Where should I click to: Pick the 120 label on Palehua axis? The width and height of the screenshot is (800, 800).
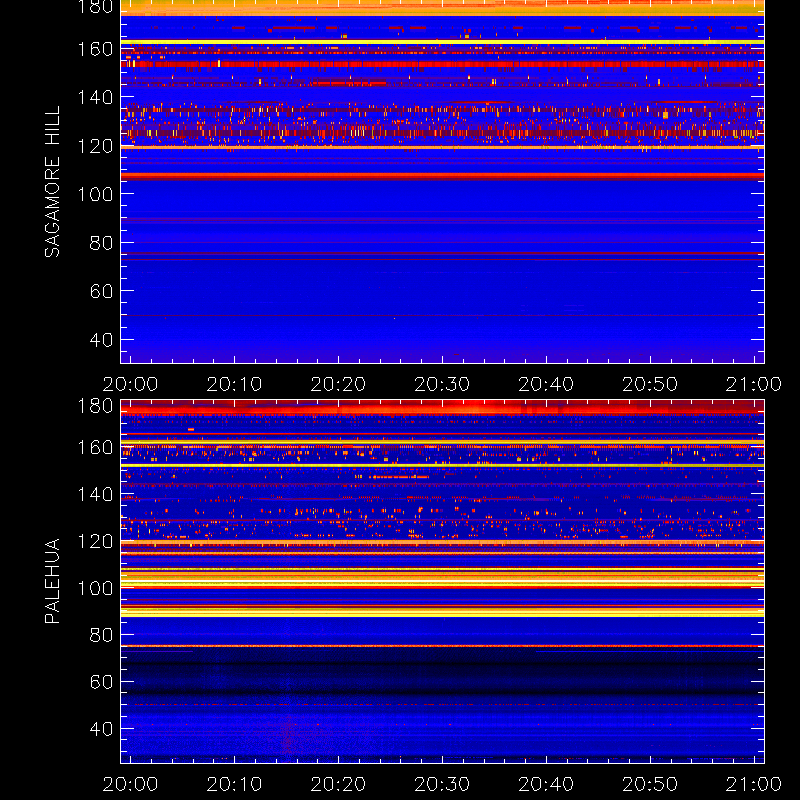[95, 541]
